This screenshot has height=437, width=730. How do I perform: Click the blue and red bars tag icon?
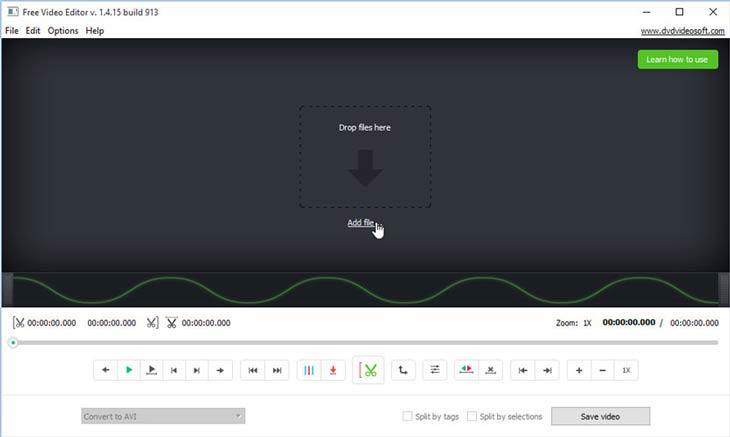pyautogui.click(x=309, y=370)
